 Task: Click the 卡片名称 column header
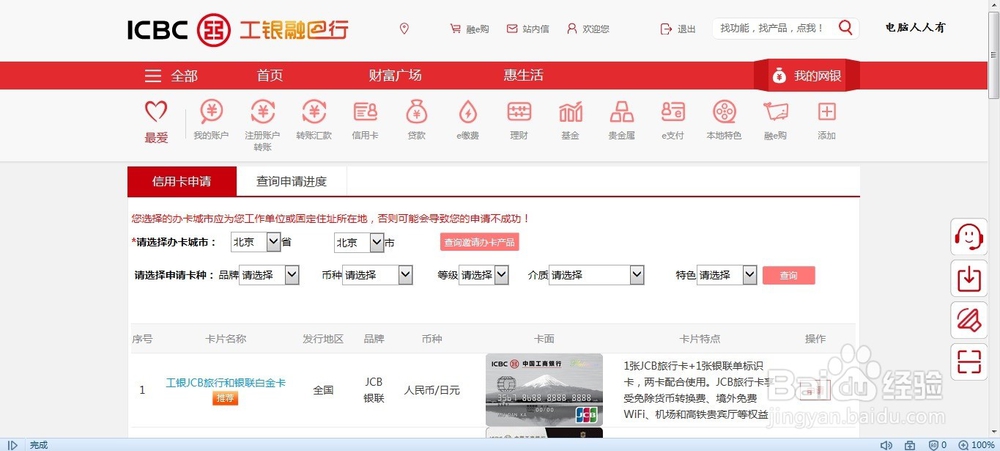pos(225,339)
